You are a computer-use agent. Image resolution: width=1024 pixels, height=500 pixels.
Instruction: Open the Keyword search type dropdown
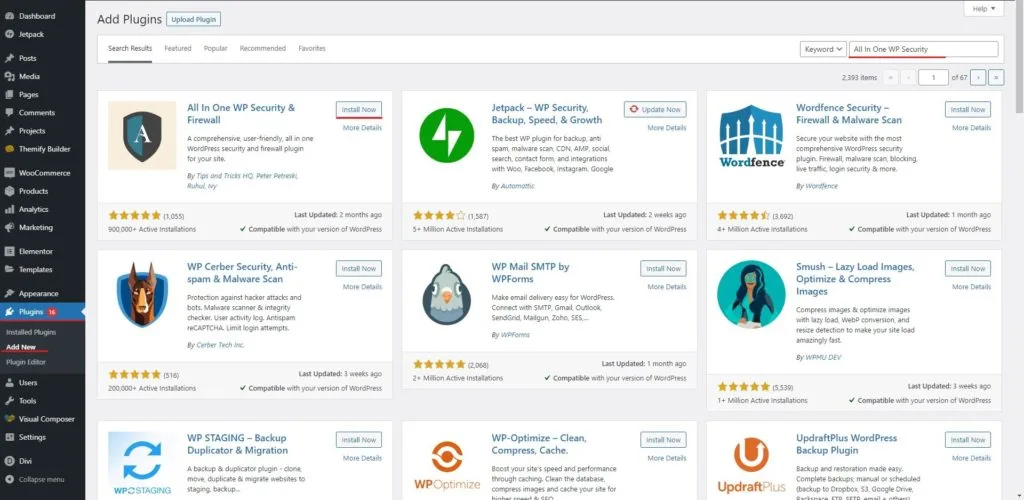[823, 49]
